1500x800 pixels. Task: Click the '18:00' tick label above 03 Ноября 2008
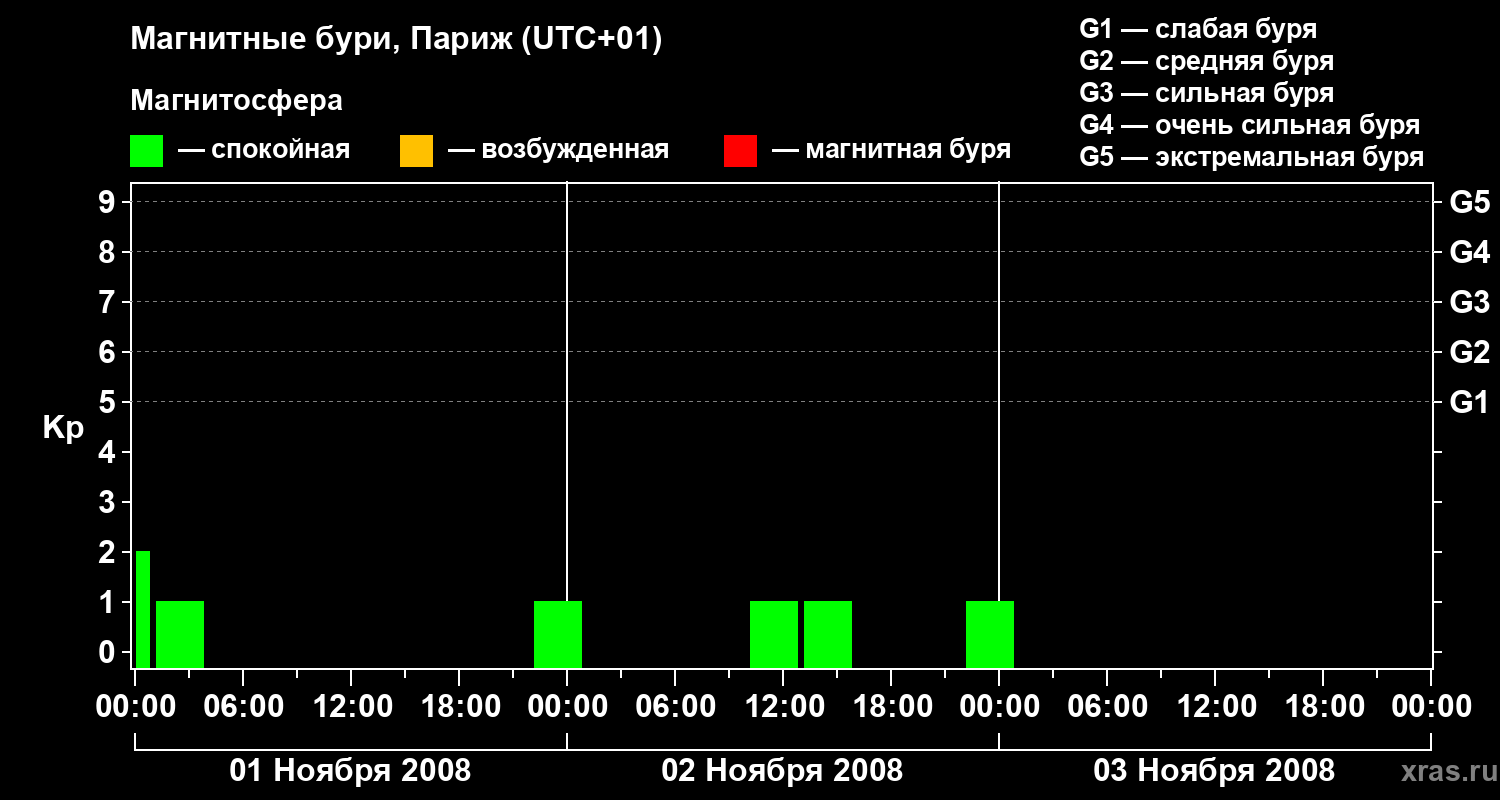(x=1323, y=706)
